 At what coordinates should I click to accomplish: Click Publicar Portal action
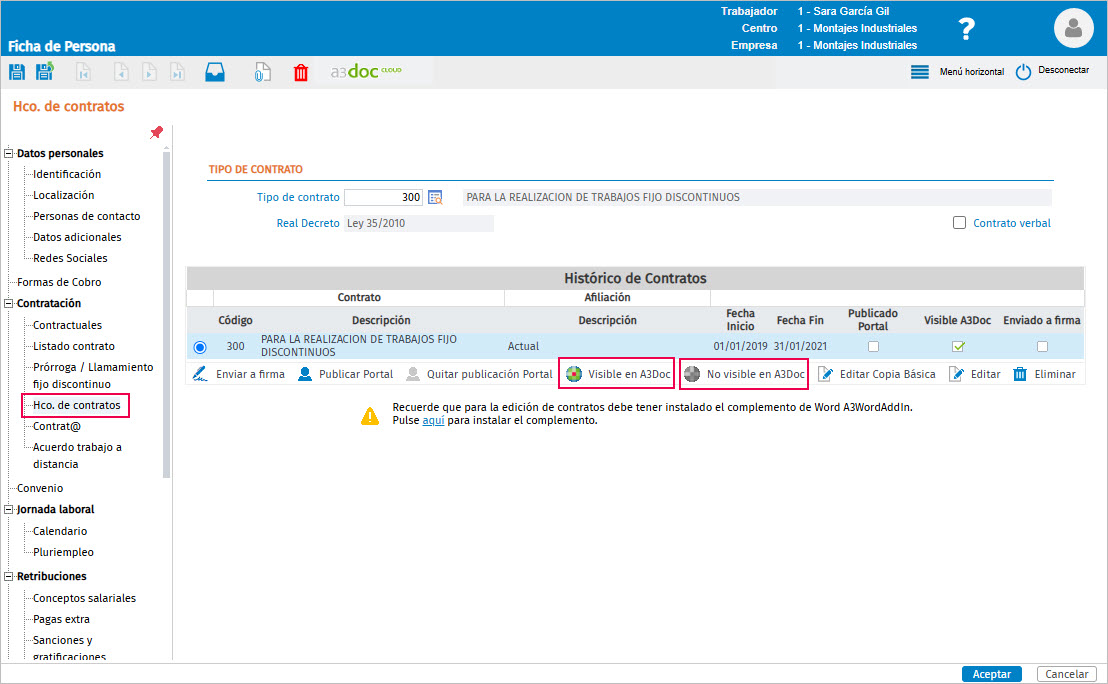(346, 374)
